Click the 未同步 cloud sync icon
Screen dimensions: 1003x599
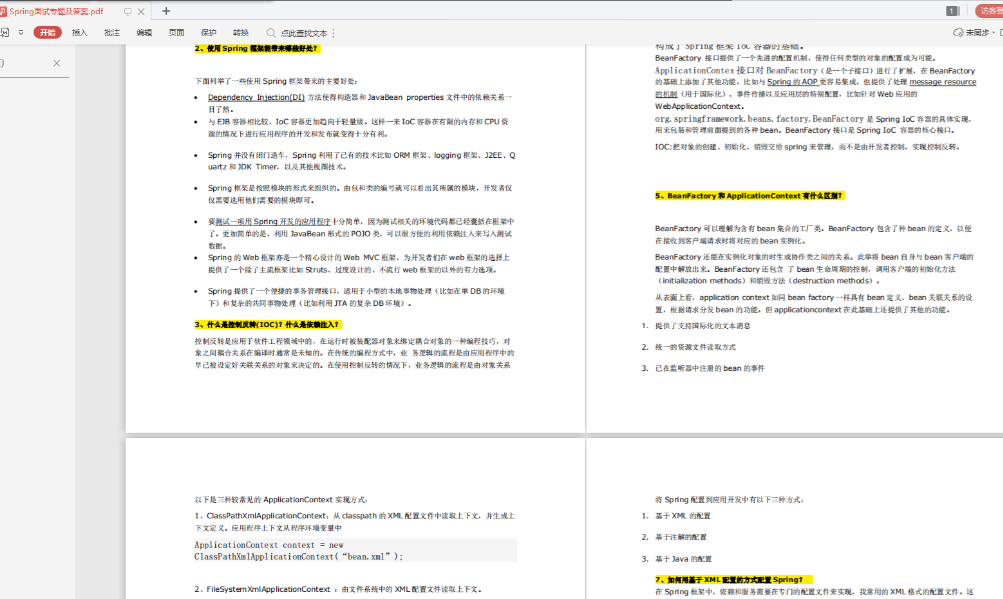click(x=958, y=33)
